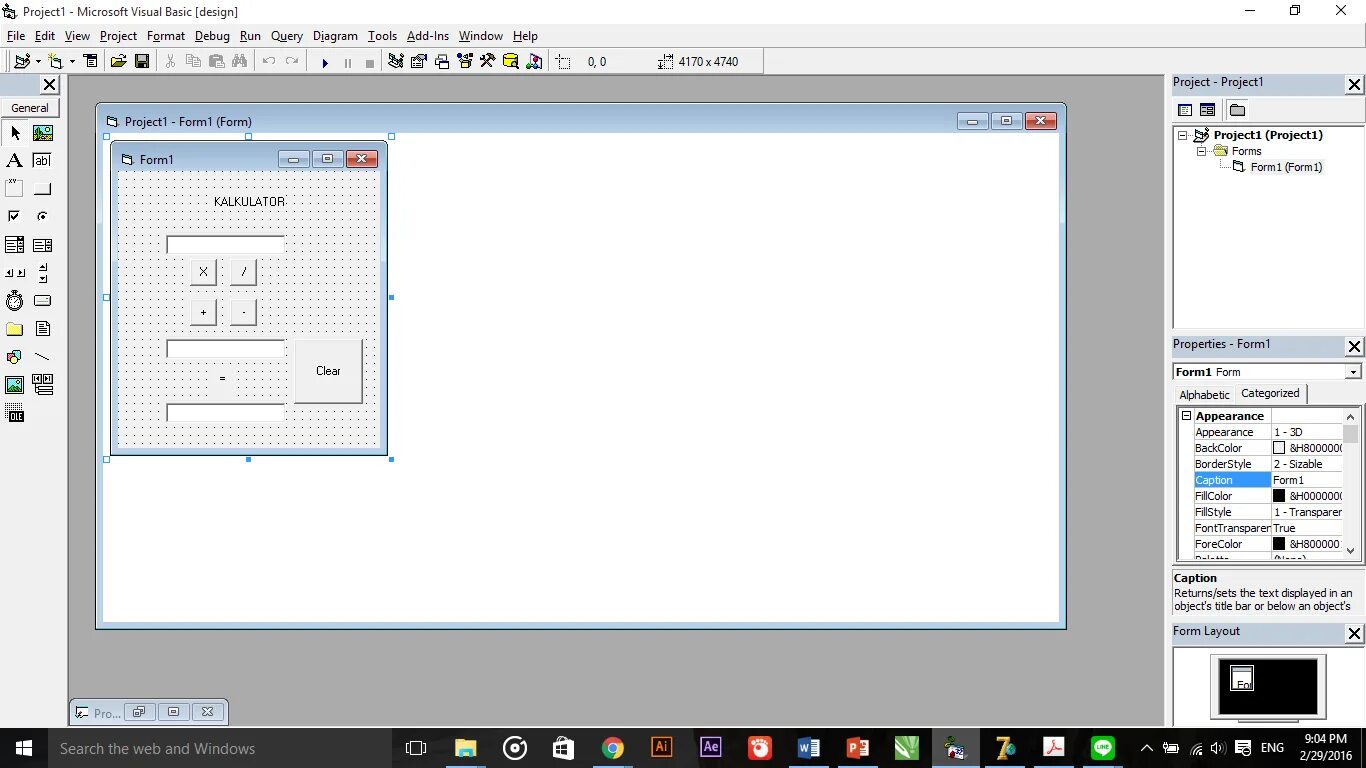Select the Image control in the toolbox
Screen dimensions: 1366x768
15,385
